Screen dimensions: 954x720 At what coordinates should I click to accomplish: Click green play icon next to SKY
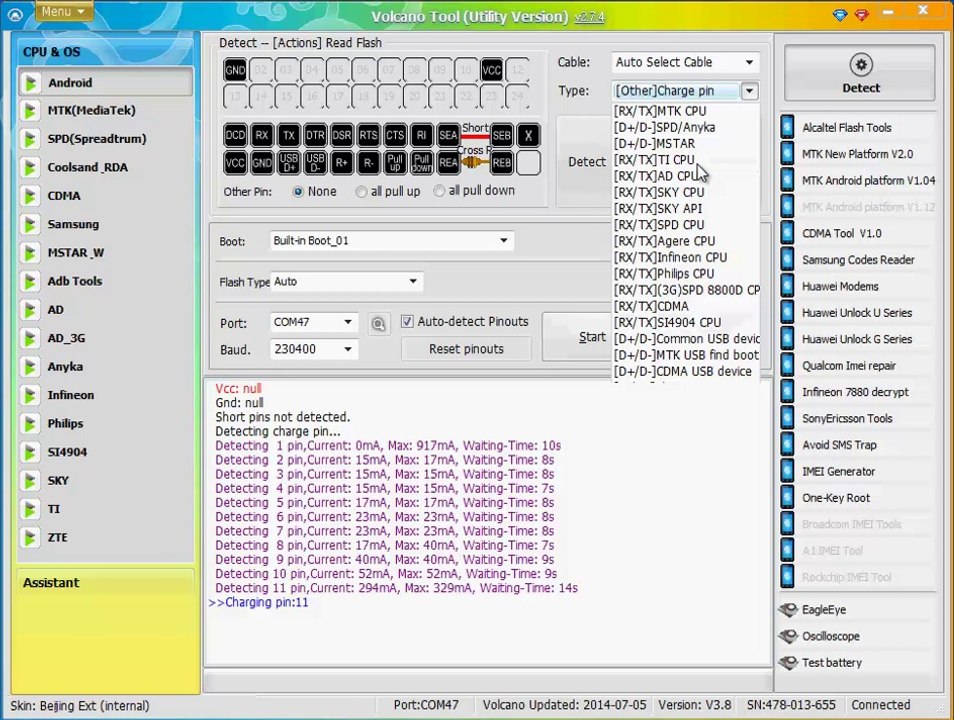tap(30, 481)
